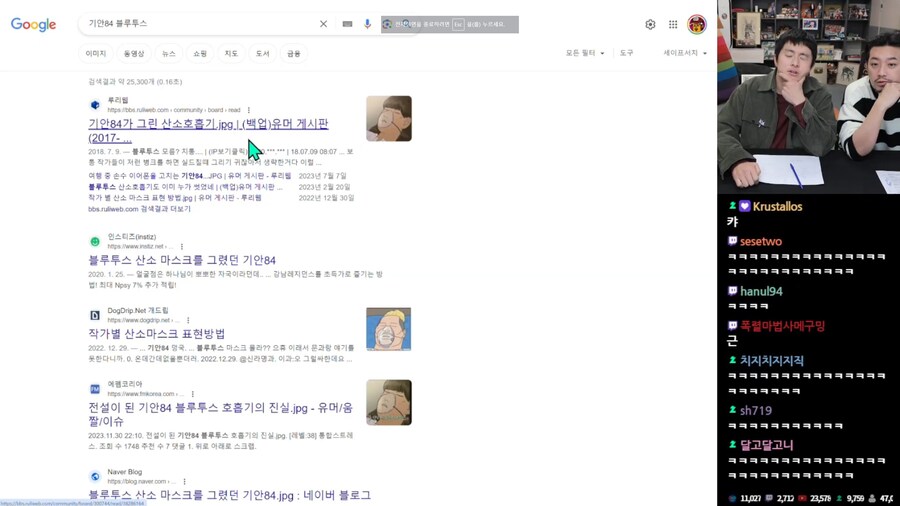
Task: Open the Google account profile avatar
Action: (x=697, y=25)
